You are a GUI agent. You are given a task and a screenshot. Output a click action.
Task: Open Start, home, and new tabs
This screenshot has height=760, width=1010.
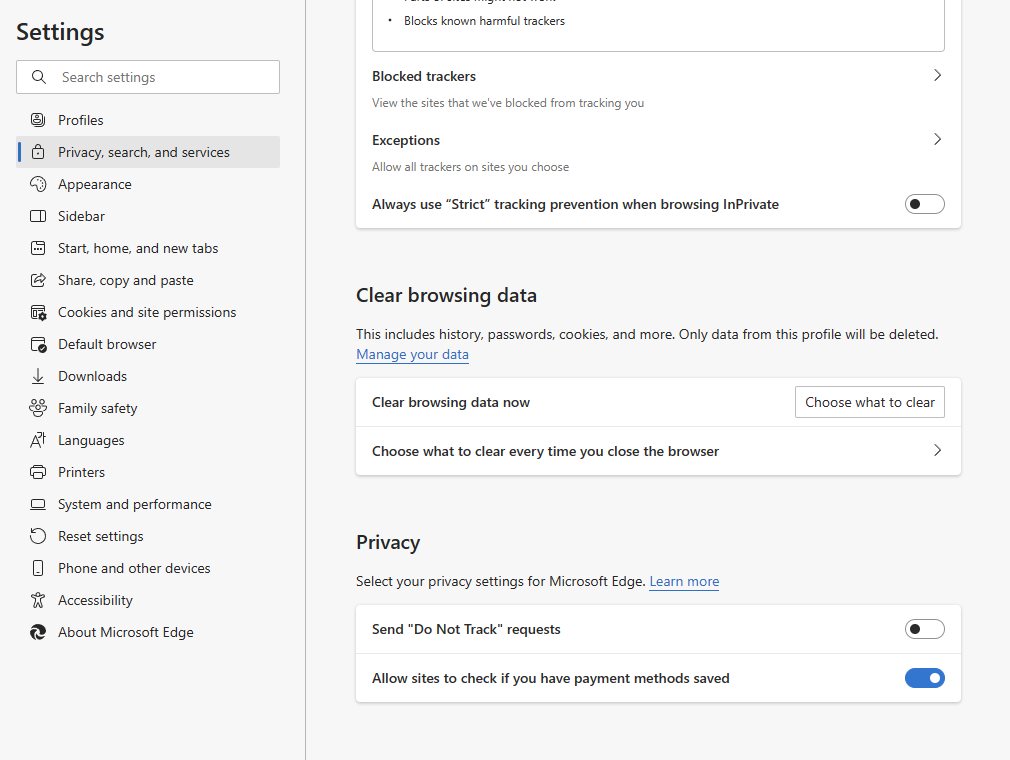click(x=148, y=248)
